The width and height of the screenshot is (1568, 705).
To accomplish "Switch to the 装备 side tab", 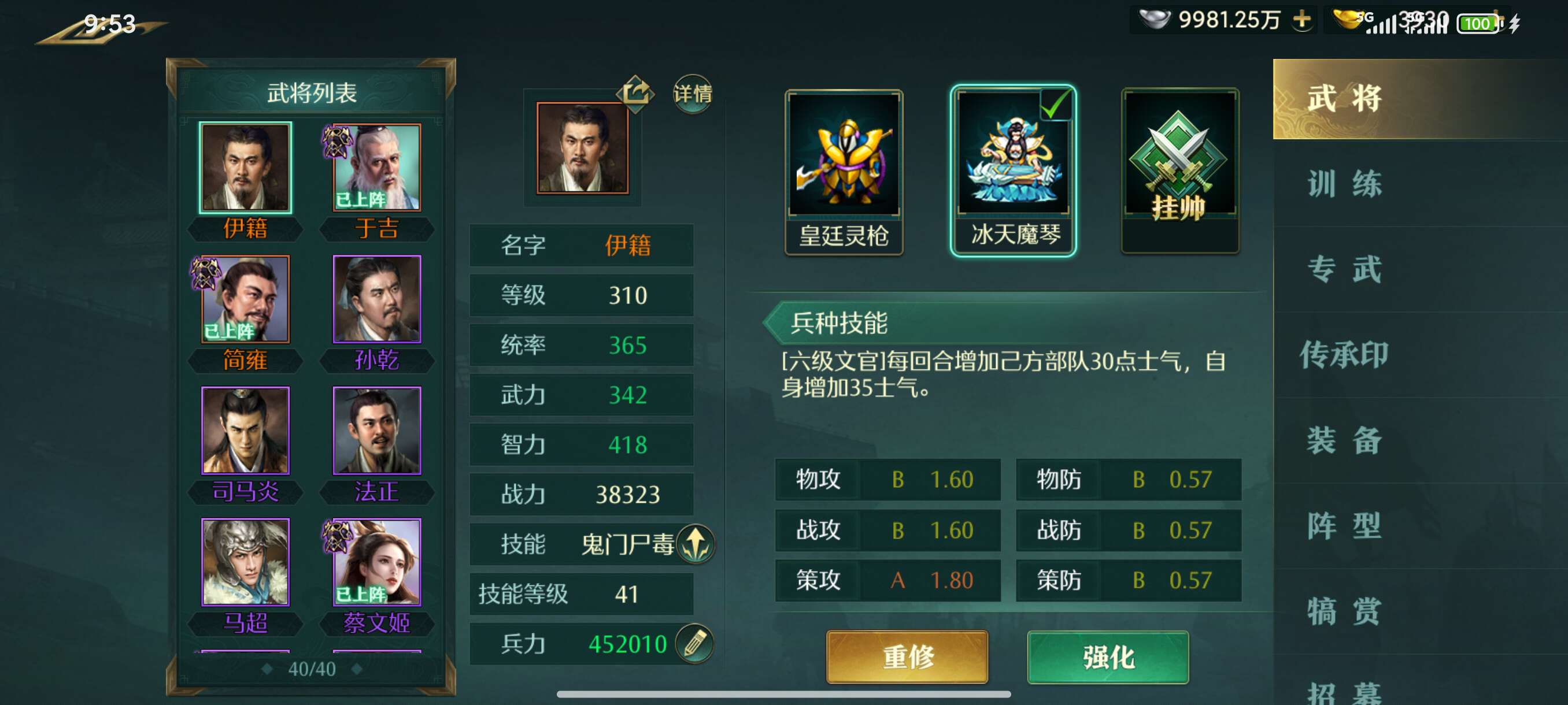I will tap(1344, 440).
